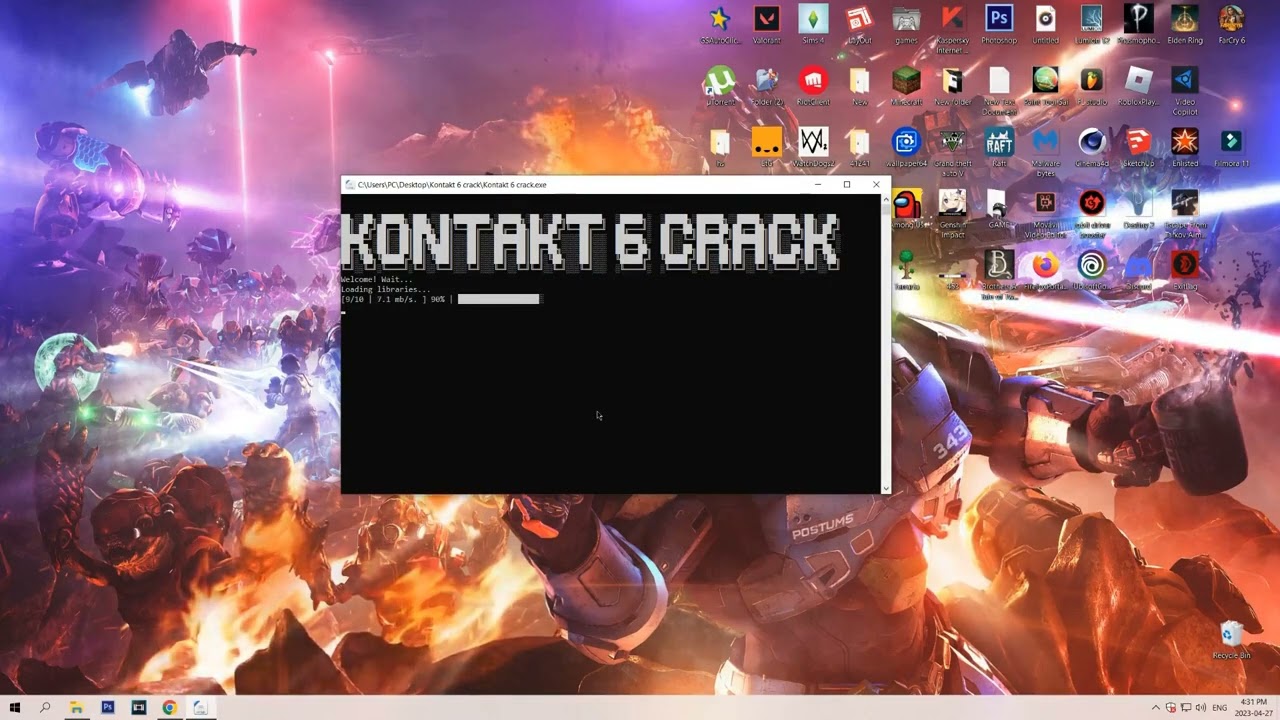Open the RiotClient desktop shortcut
Image resolution: width=1280 pixels, height=720 pixels.
pyautogui.click(x=813, y=86)
